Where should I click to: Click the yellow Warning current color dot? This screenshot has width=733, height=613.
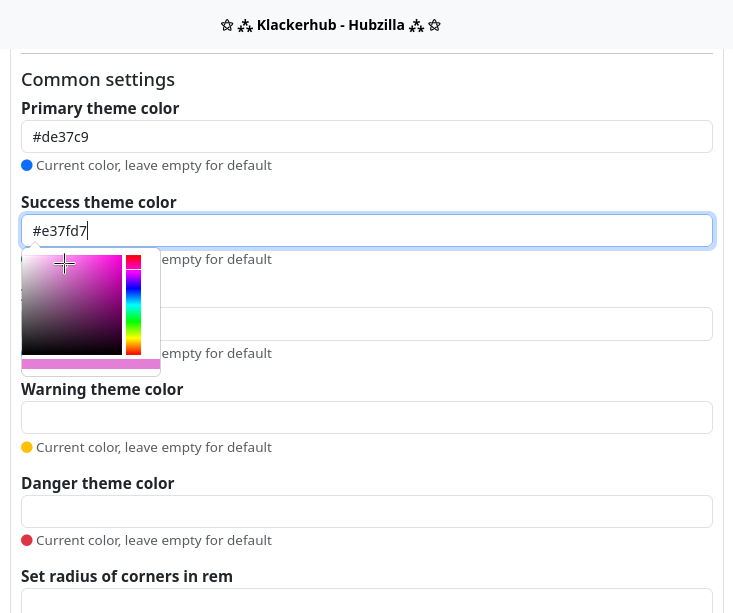[x=27, y=447]
